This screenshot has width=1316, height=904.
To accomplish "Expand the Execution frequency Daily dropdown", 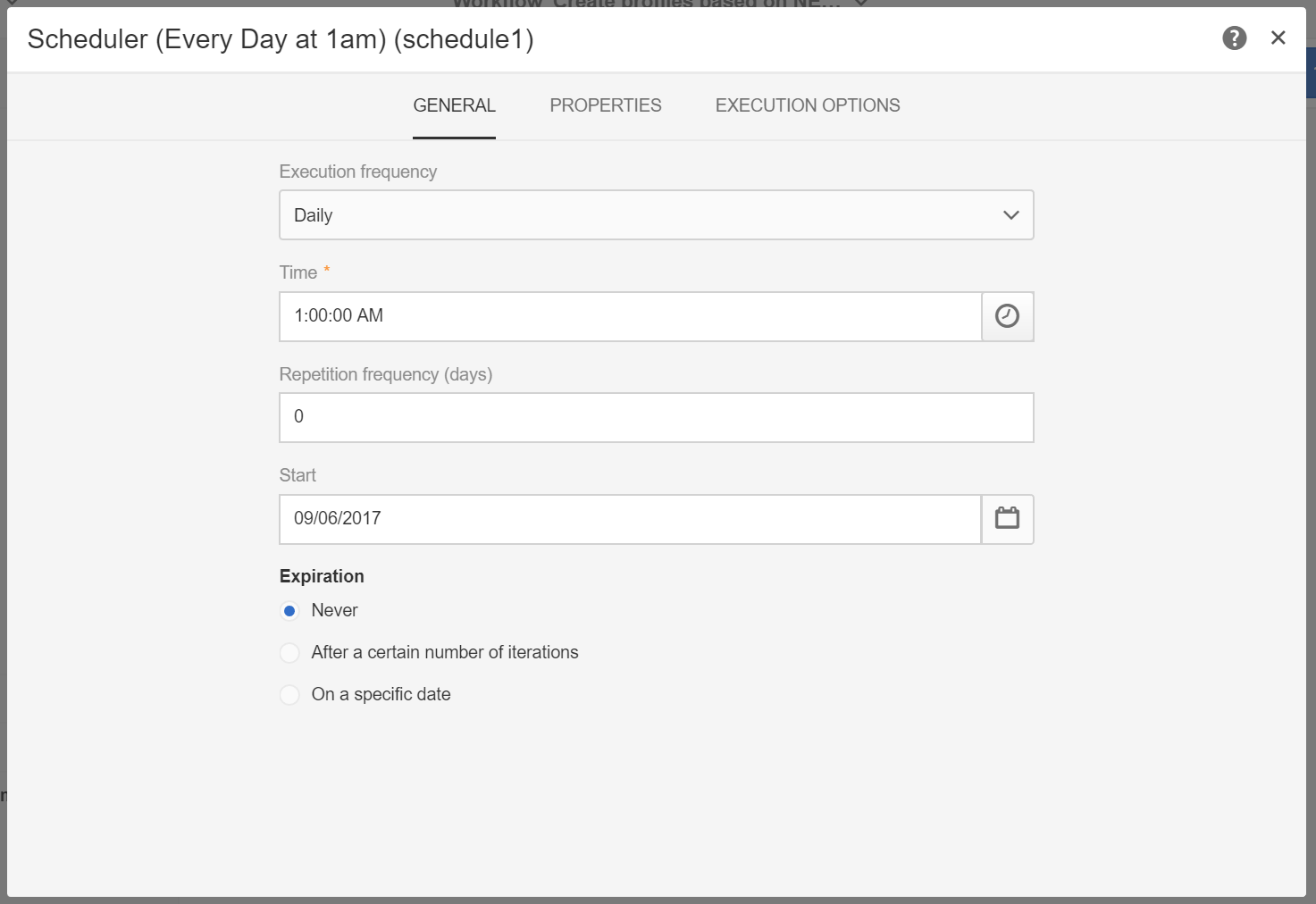I will click(656, 215).
